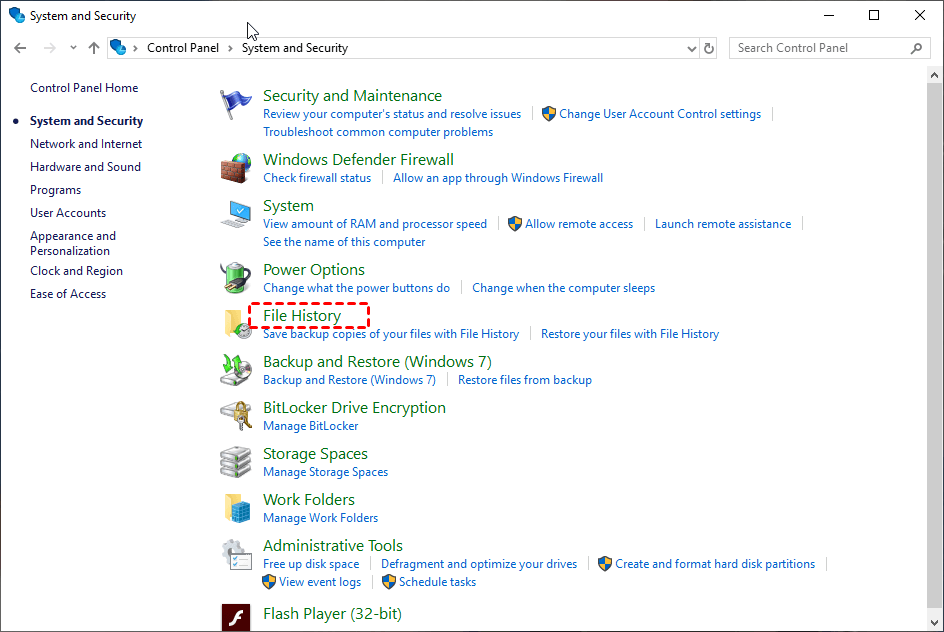944x632 pixels.
Task: Click Launch remote assistance link
Action: click(x=723, y=224)
